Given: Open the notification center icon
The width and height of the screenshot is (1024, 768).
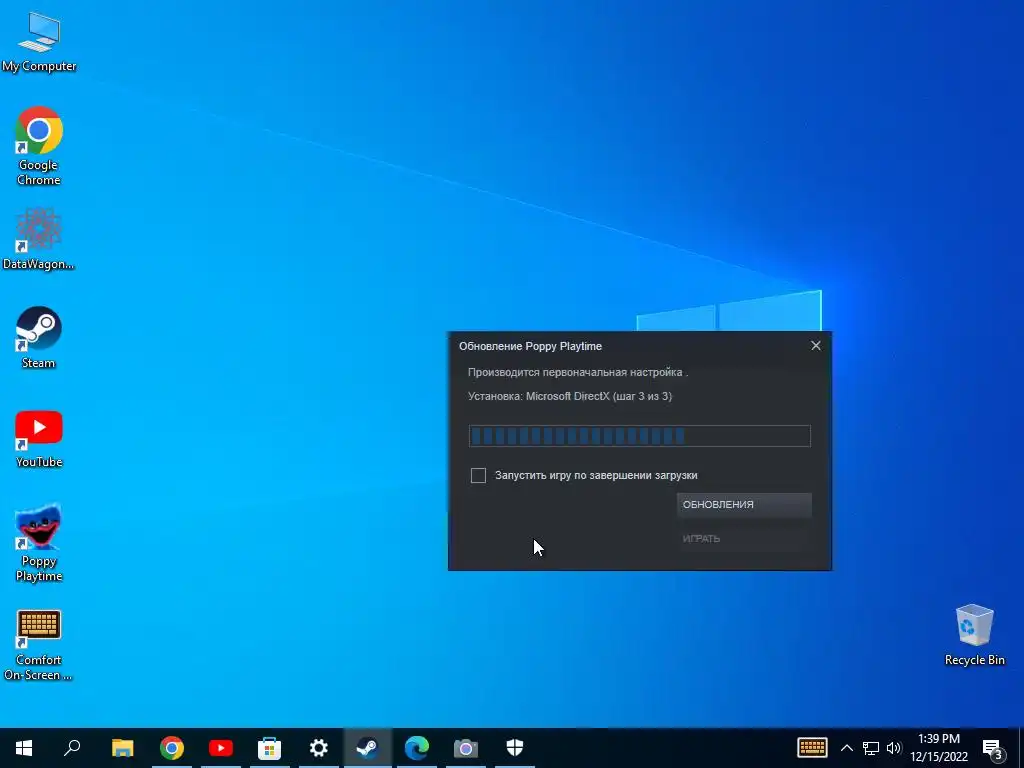Looking at the screenshot, I should point(992,749).
